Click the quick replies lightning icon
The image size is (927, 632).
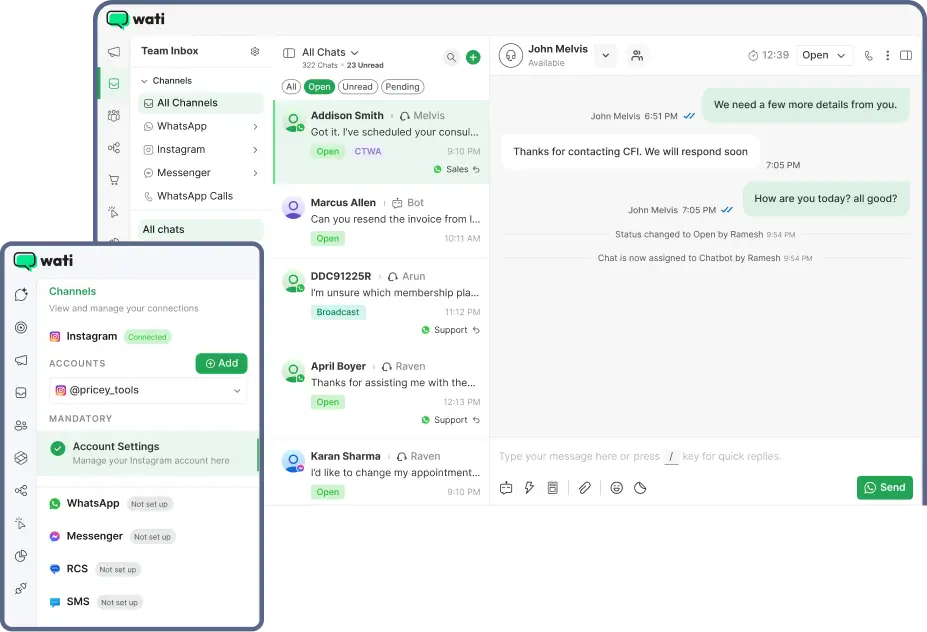[x=529, y=488]
